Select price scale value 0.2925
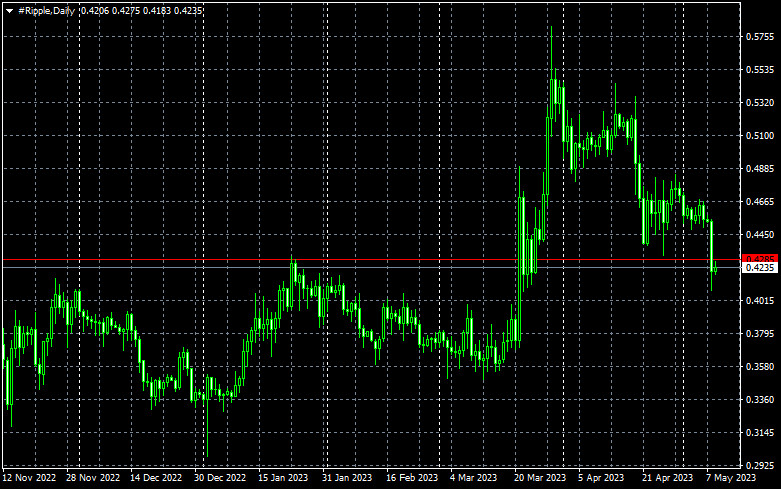 (760, 466)
